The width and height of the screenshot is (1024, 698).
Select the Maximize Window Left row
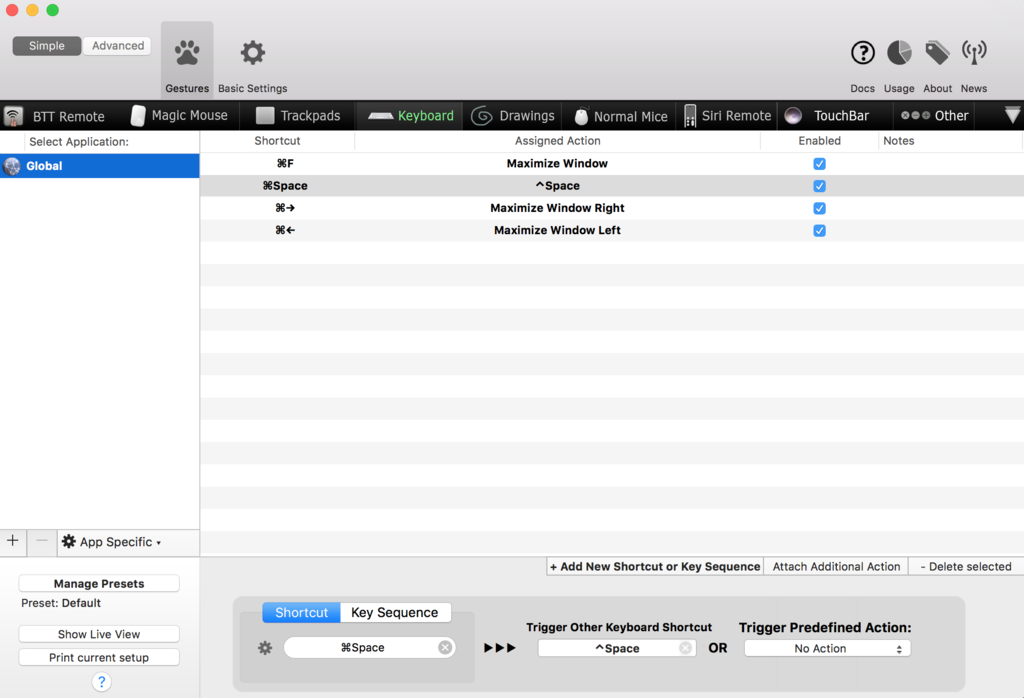(x=611, y=230)
